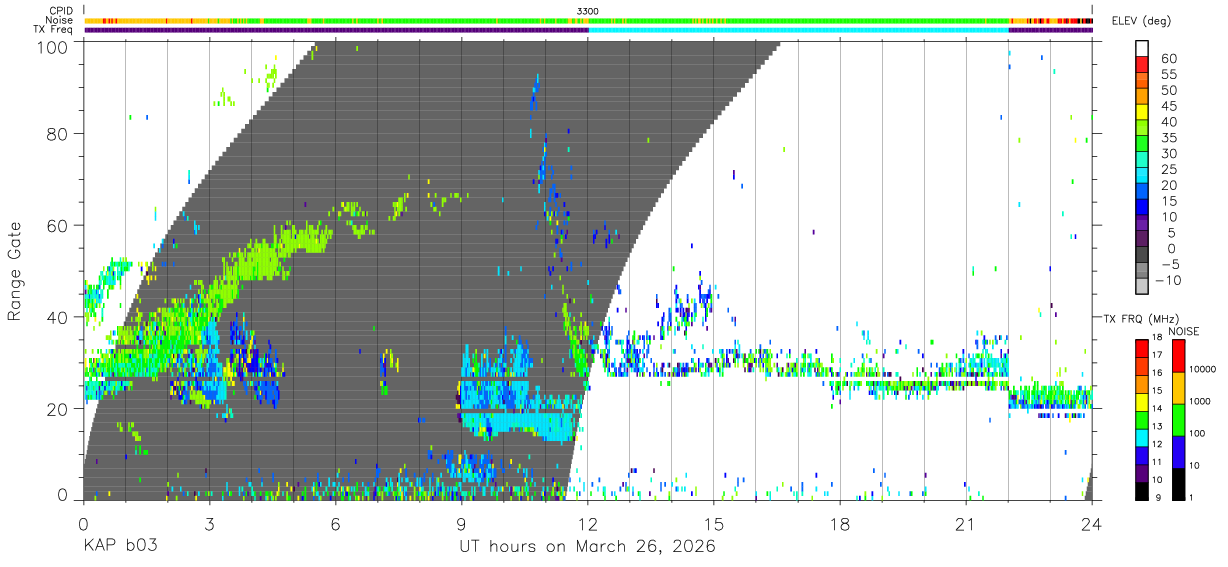The height and width of the screenshot is (567, 1228).
Task: Pick the yellow segment of the ELEV colorbar
Action: [x=1143, y=114]
